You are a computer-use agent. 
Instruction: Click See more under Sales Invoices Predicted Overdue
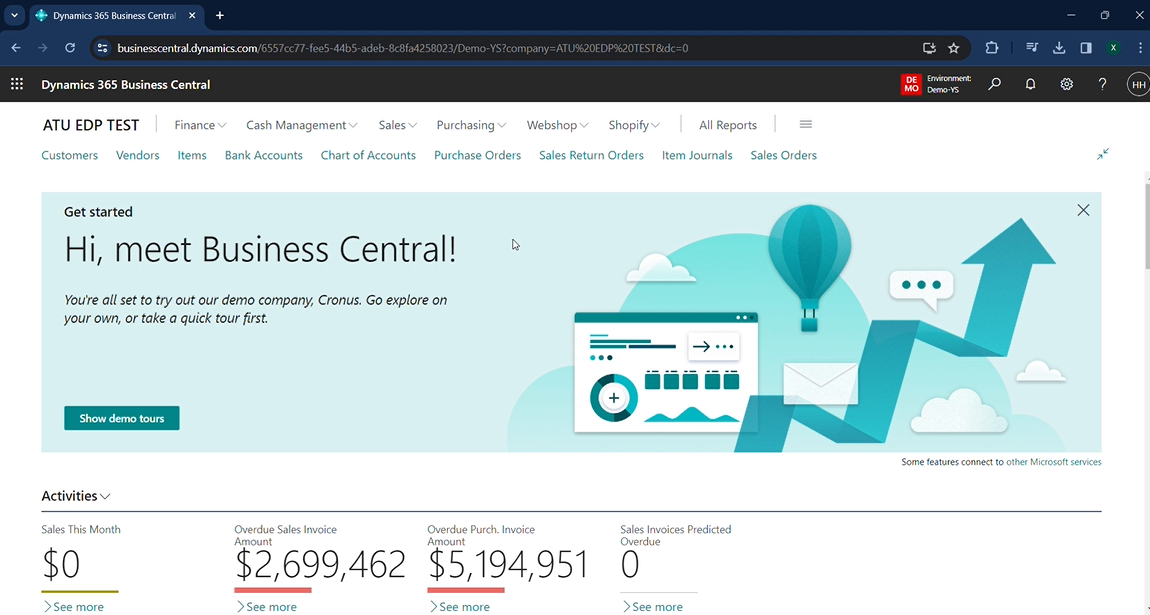[x=652, y=607]
